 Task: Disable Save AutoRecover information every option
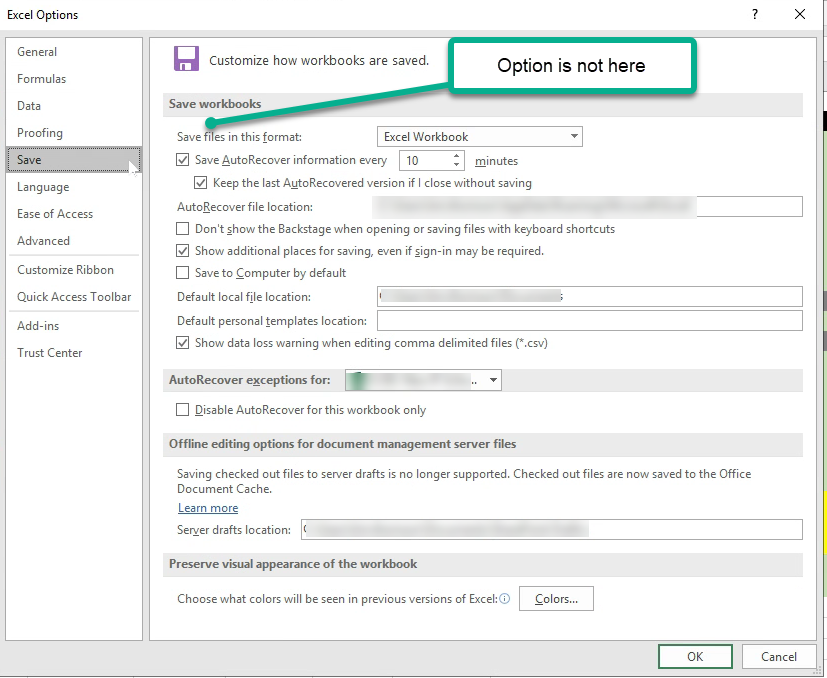182,159
